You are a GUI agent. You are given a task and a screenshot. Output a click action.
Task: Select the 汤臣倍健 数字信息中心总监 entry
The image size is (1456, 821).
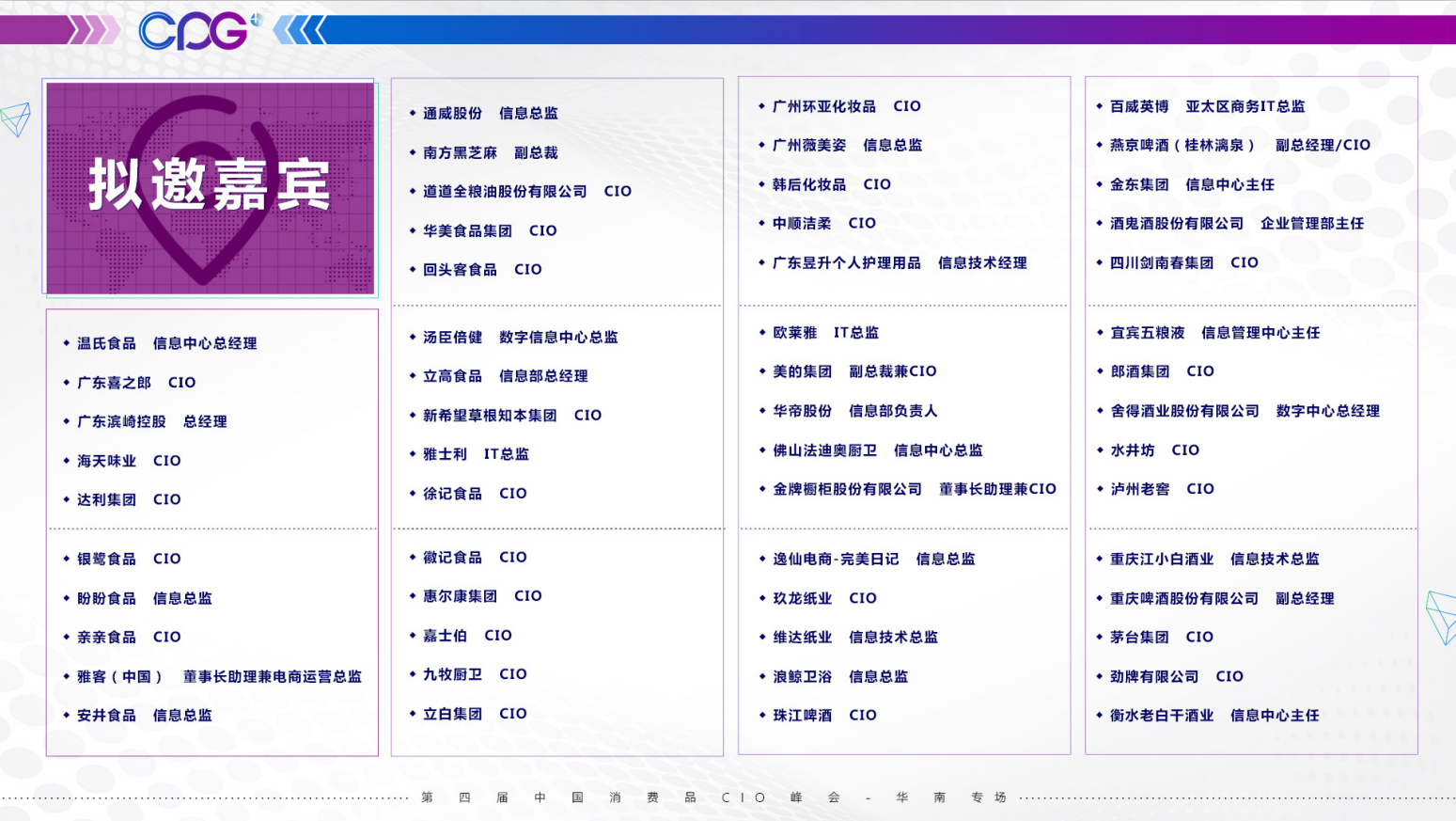521,337
